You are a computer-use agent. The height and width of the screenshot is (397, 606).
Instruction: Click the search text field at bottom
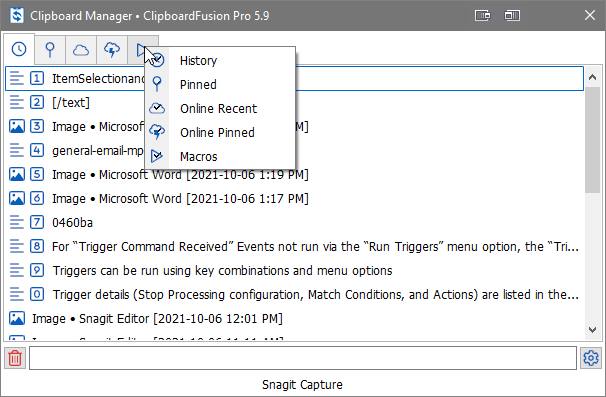303,358
